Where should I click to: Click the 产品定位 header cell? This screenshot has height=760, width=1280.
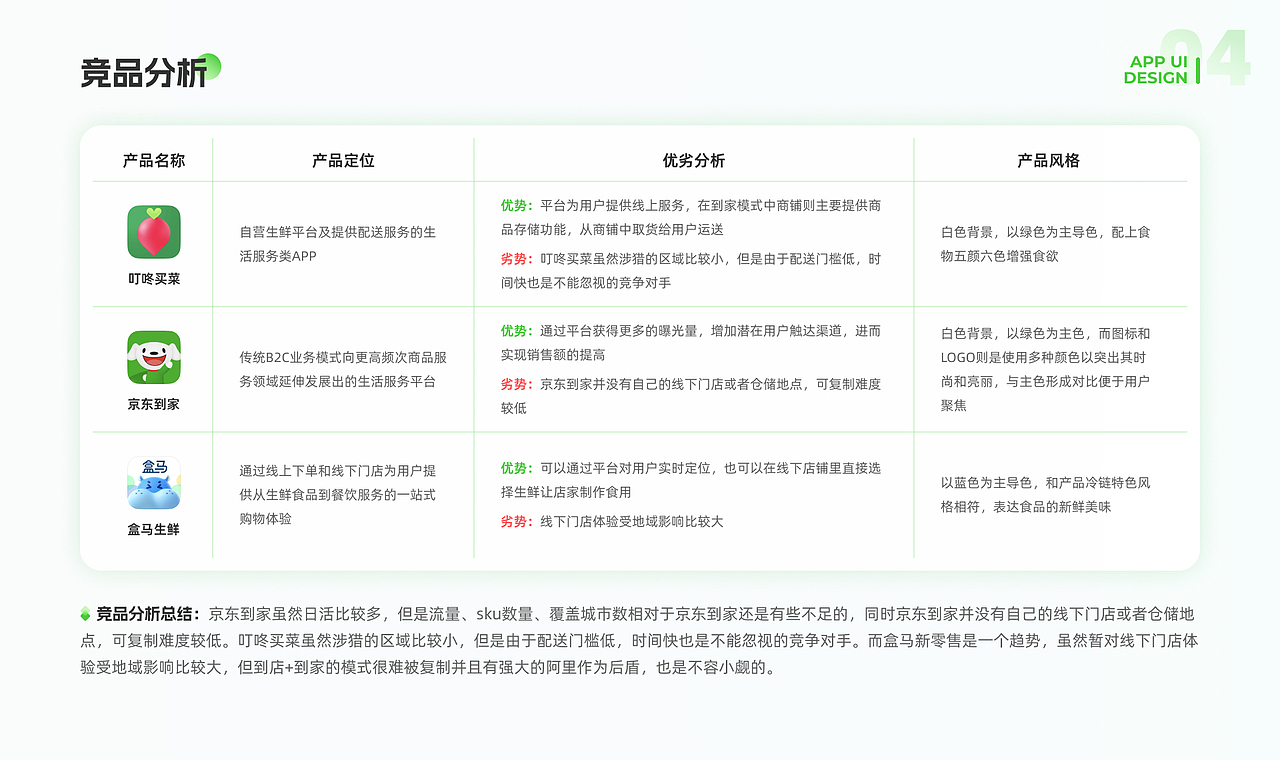(342, 160)
